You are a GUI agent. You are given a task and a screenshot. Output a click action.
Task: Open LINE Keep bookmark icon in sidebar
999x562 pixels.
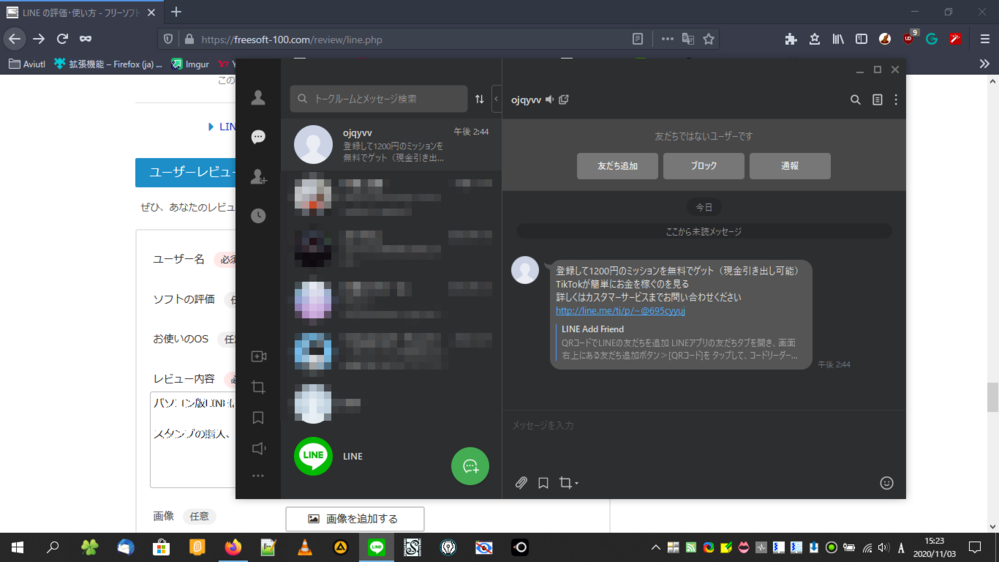(258, 417)
